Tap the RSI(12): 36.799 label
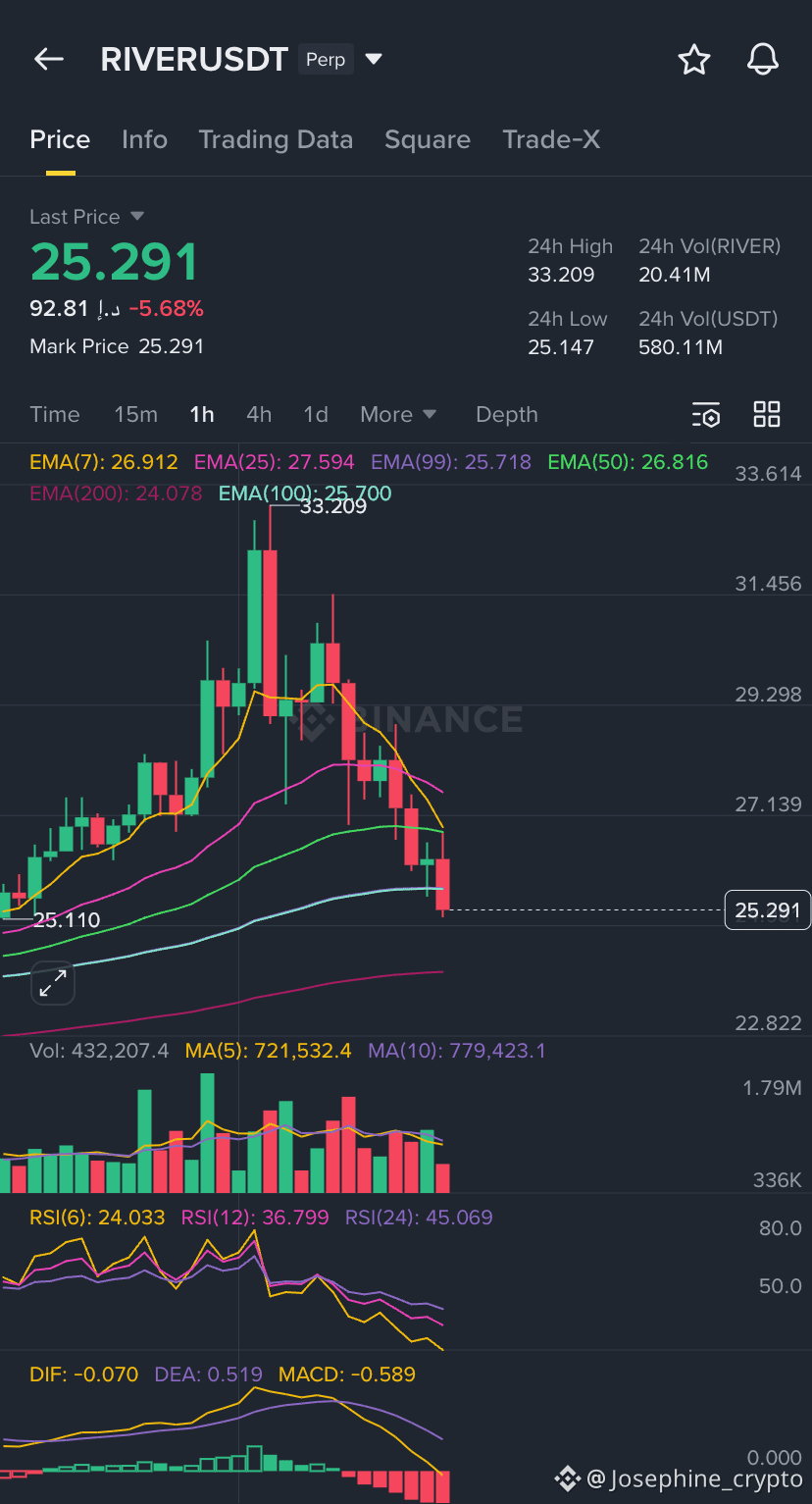 255,1218
